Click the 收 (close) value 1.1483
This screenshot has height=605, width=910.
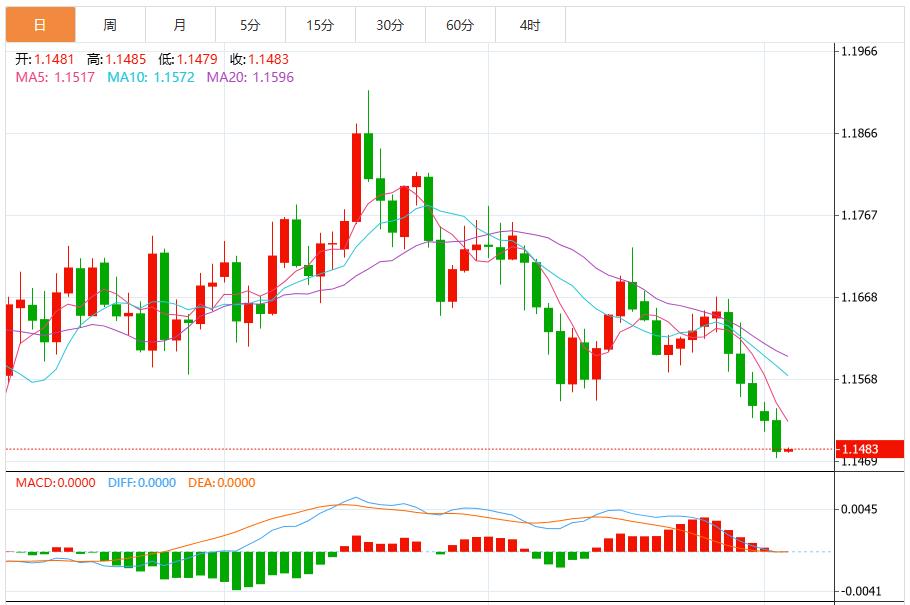(x=262, y=59)
